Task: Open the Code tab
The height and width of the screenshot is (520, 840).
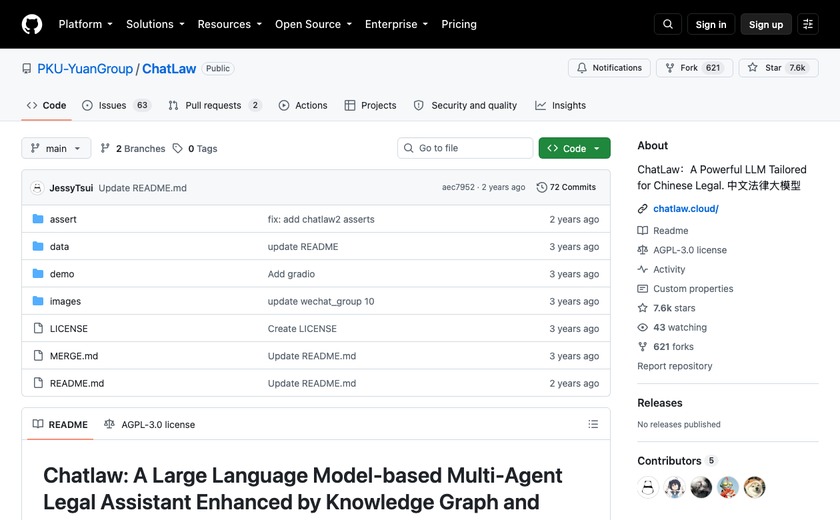Action: tap(47, 105)
